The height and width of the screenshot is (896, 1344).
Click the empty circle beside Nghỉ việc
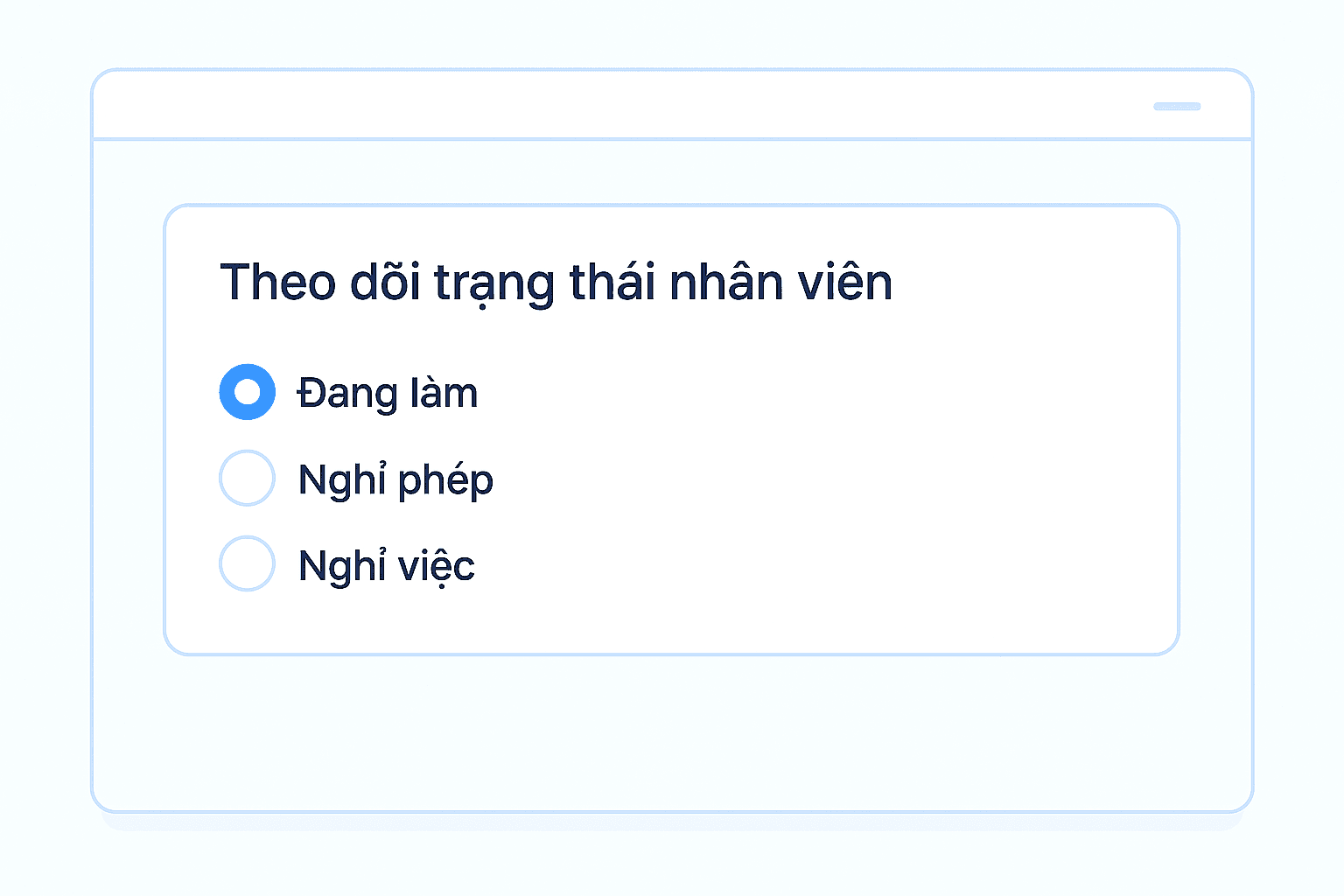(x=247, y=563)
